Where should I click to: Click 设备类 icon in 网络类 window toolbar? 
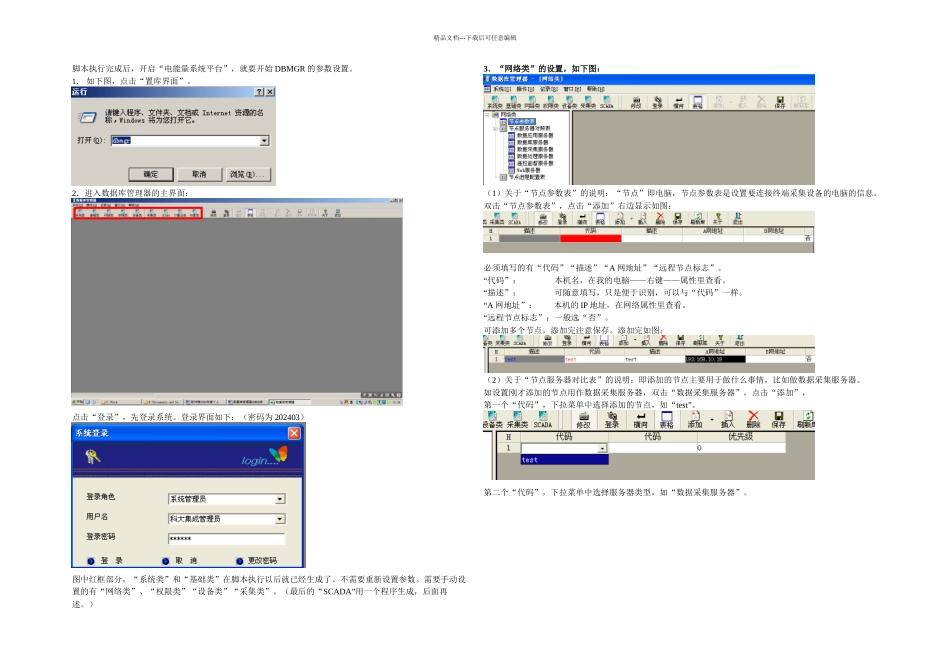pos(570,102)
